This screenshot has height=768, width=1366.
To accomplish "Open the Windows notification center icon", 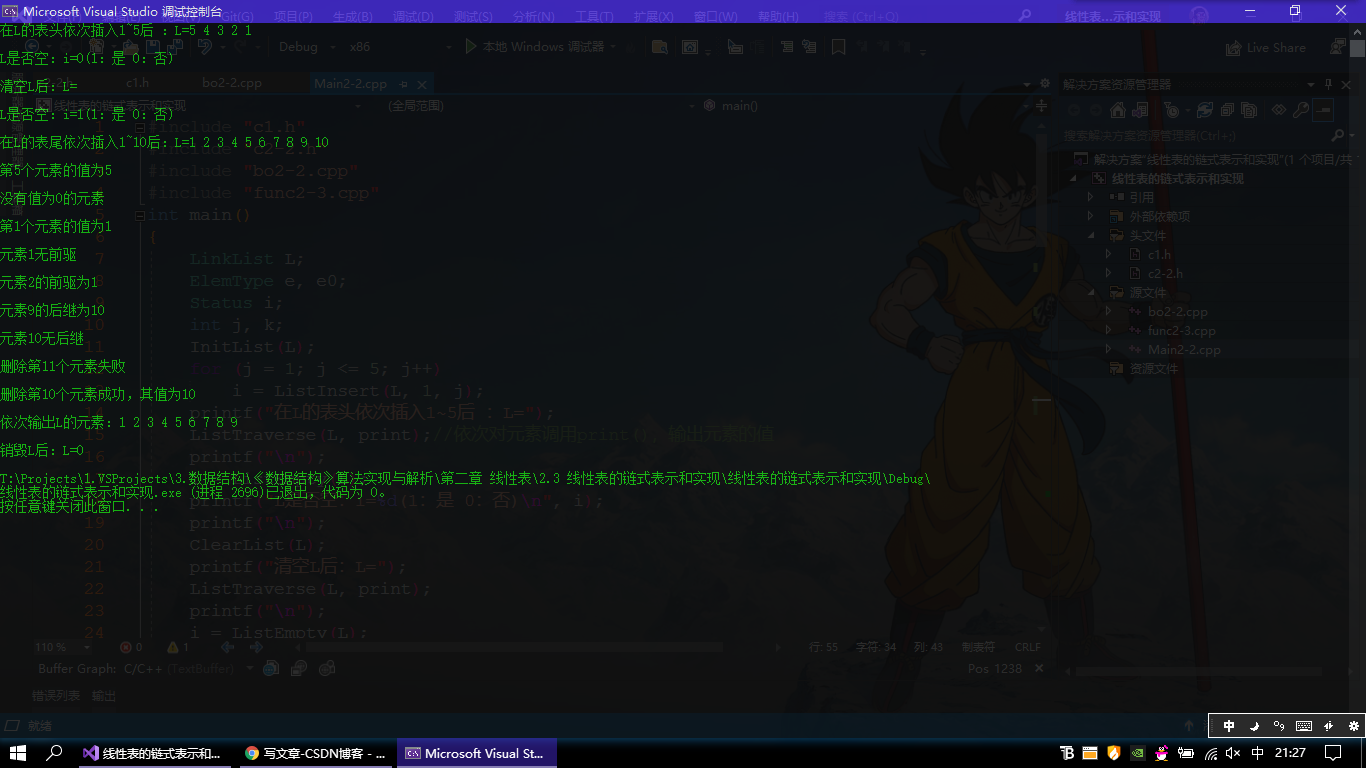I will point(1333,753).
